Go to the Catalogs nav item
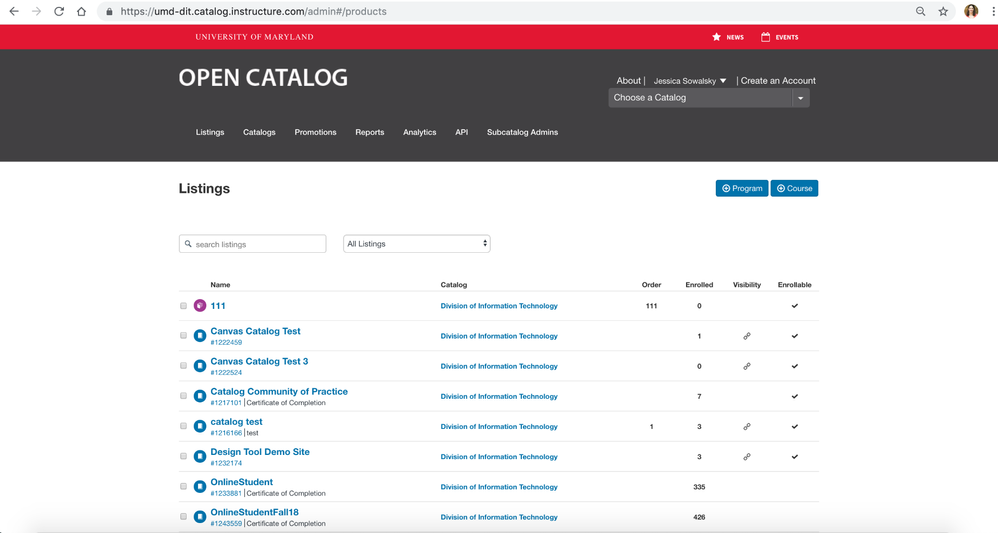 259,132
